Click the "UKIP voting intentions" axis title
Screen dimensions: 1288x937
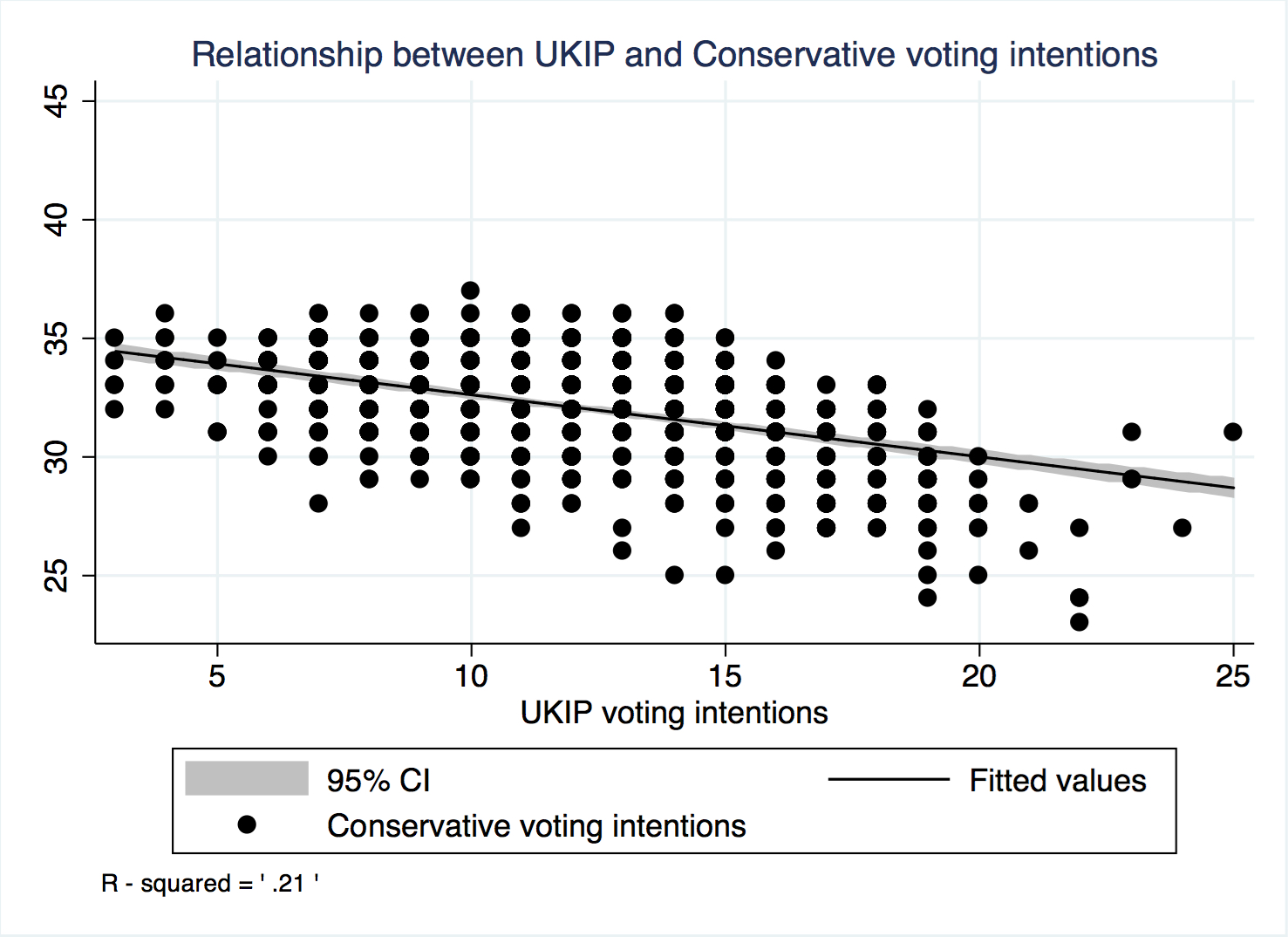(674, 714)
